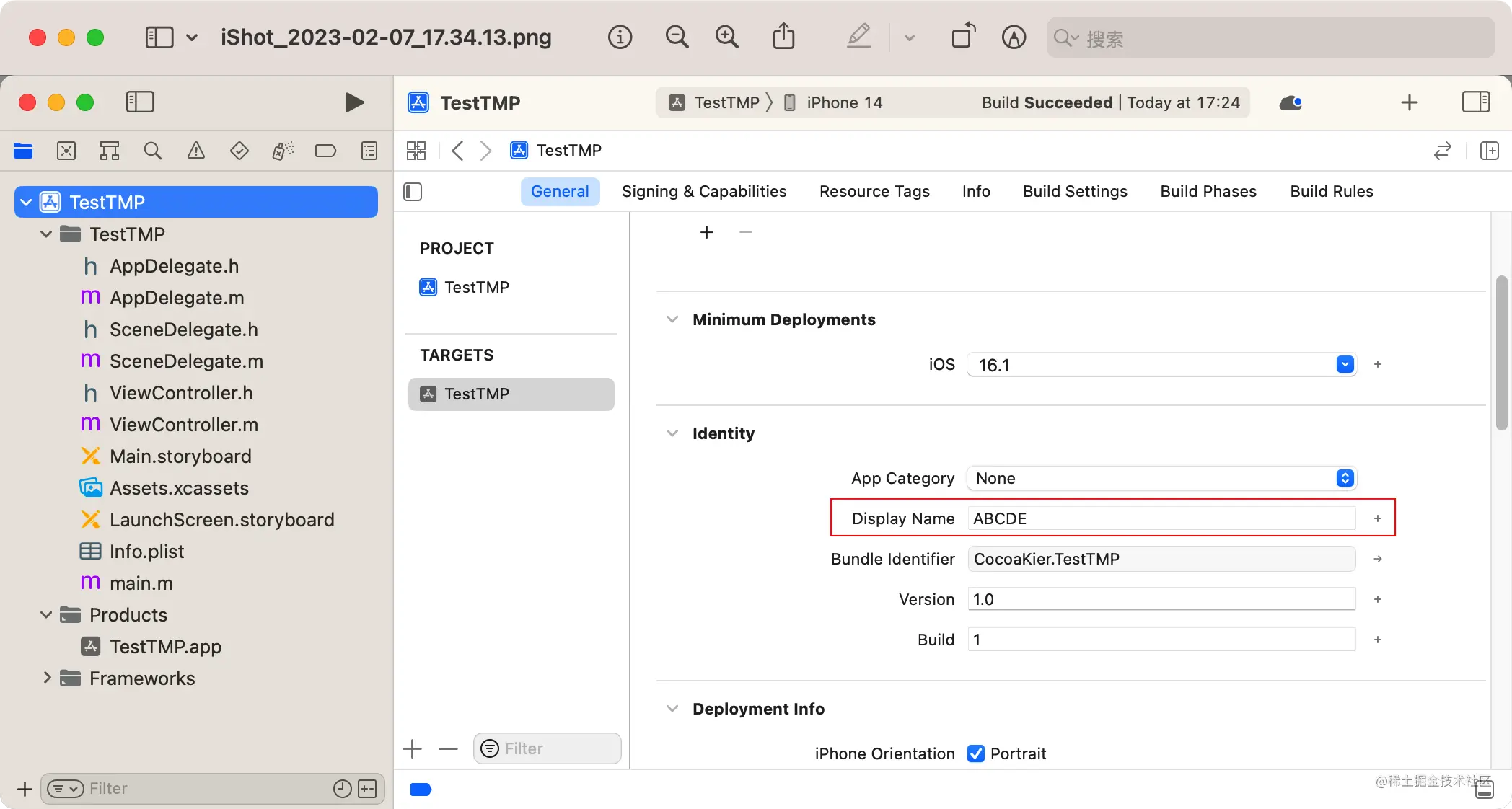Viewport: 1512px width, 809px height.
Task: Select Info.plist in the file navigator
Action: click(146, 552)
